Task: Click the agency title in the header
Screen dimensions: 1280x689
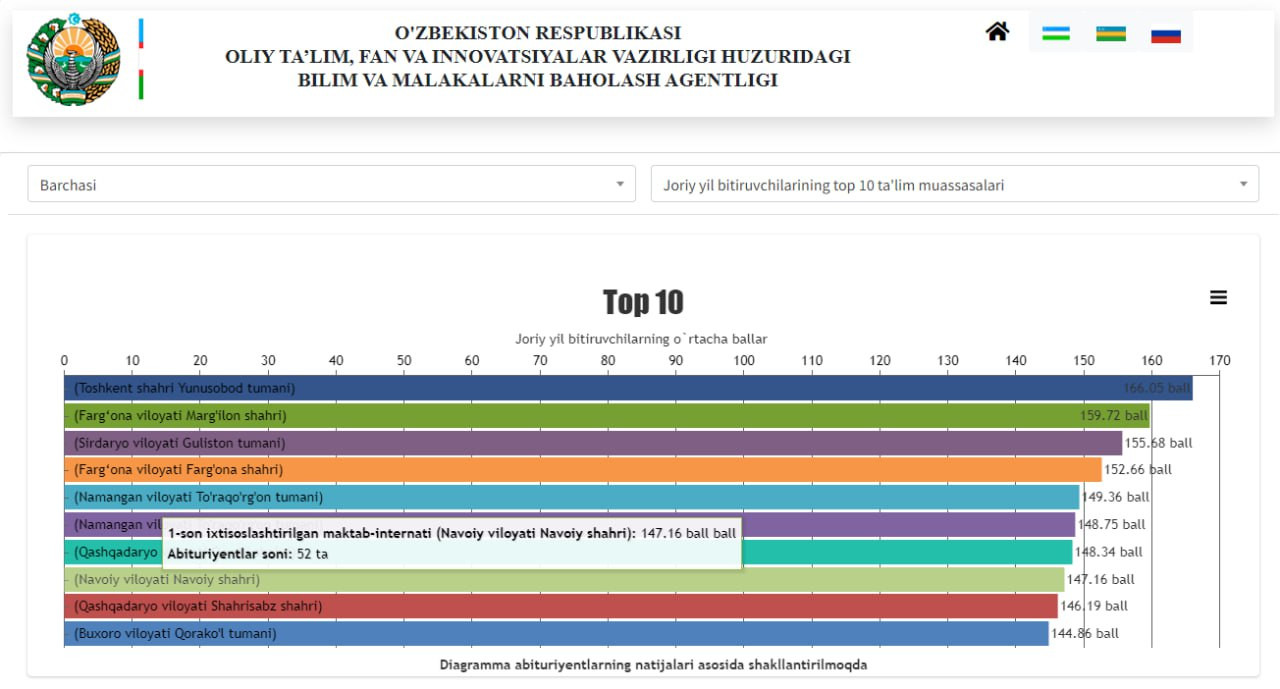Action: [x=537, y=57]
